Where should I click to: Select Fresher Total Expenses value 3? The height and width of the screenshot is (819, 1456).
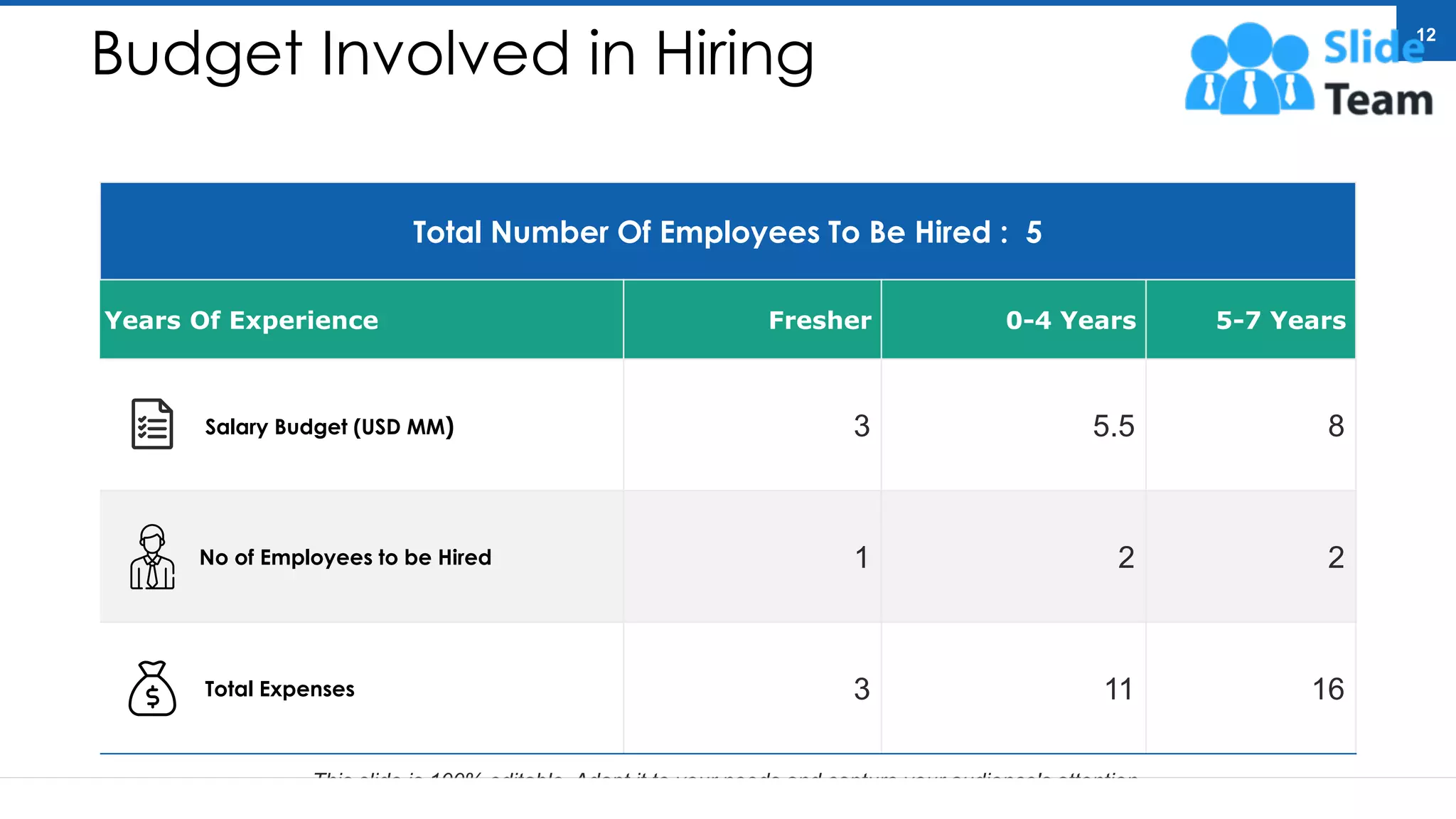[x=862, y=689]
